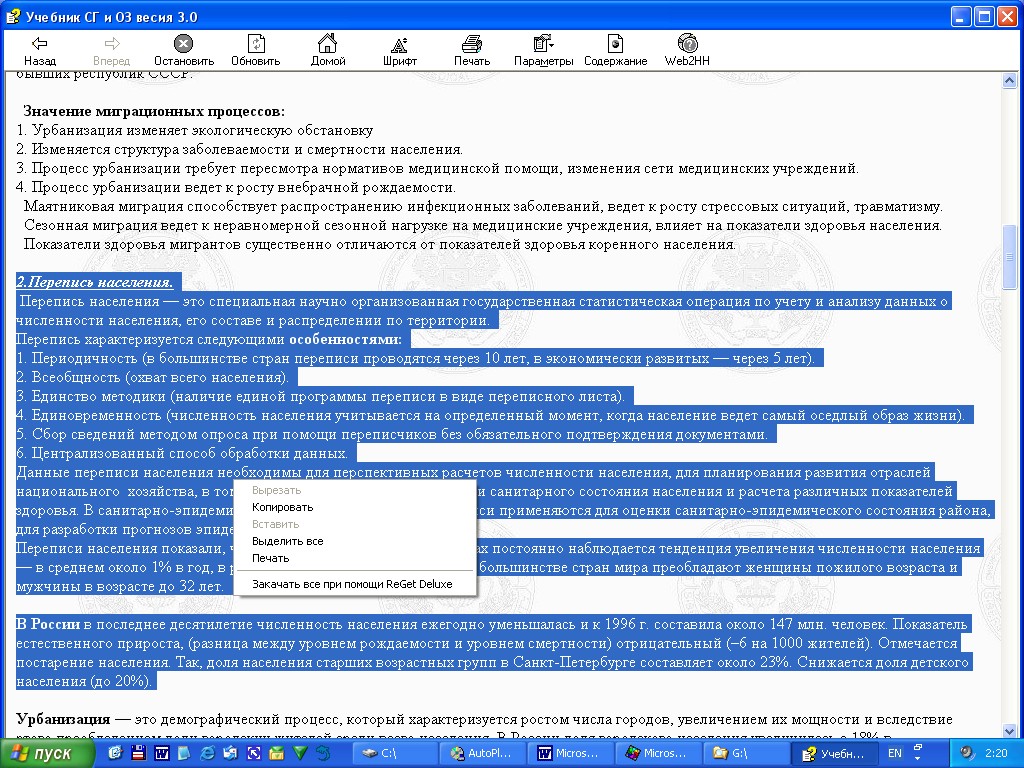Choose Выделить все in the context menu
This screenshot has height=768, width=1024.
pyautogui.click(x=287, y=541)
